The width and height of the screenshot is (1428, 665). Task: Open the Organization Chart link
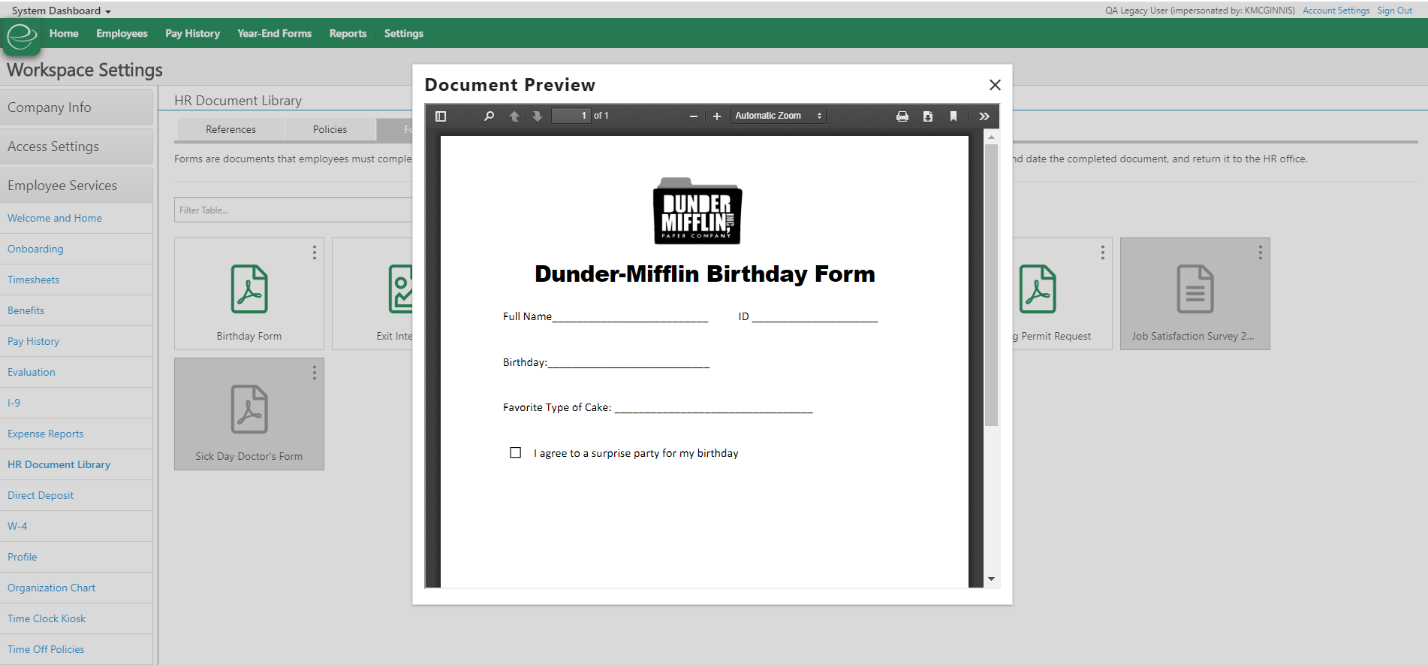[x=52, y=588]
